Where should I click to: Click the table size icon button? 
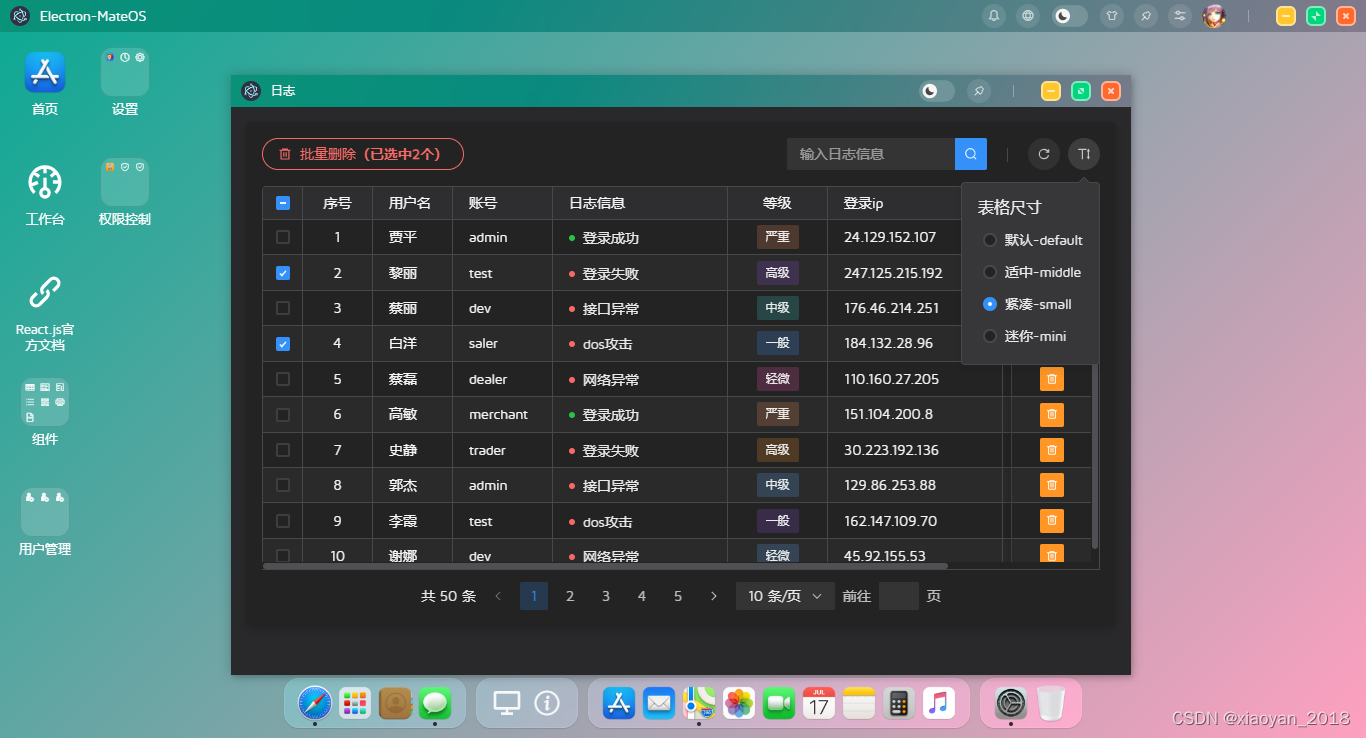pyautogui.click(x=1084, y=154)
